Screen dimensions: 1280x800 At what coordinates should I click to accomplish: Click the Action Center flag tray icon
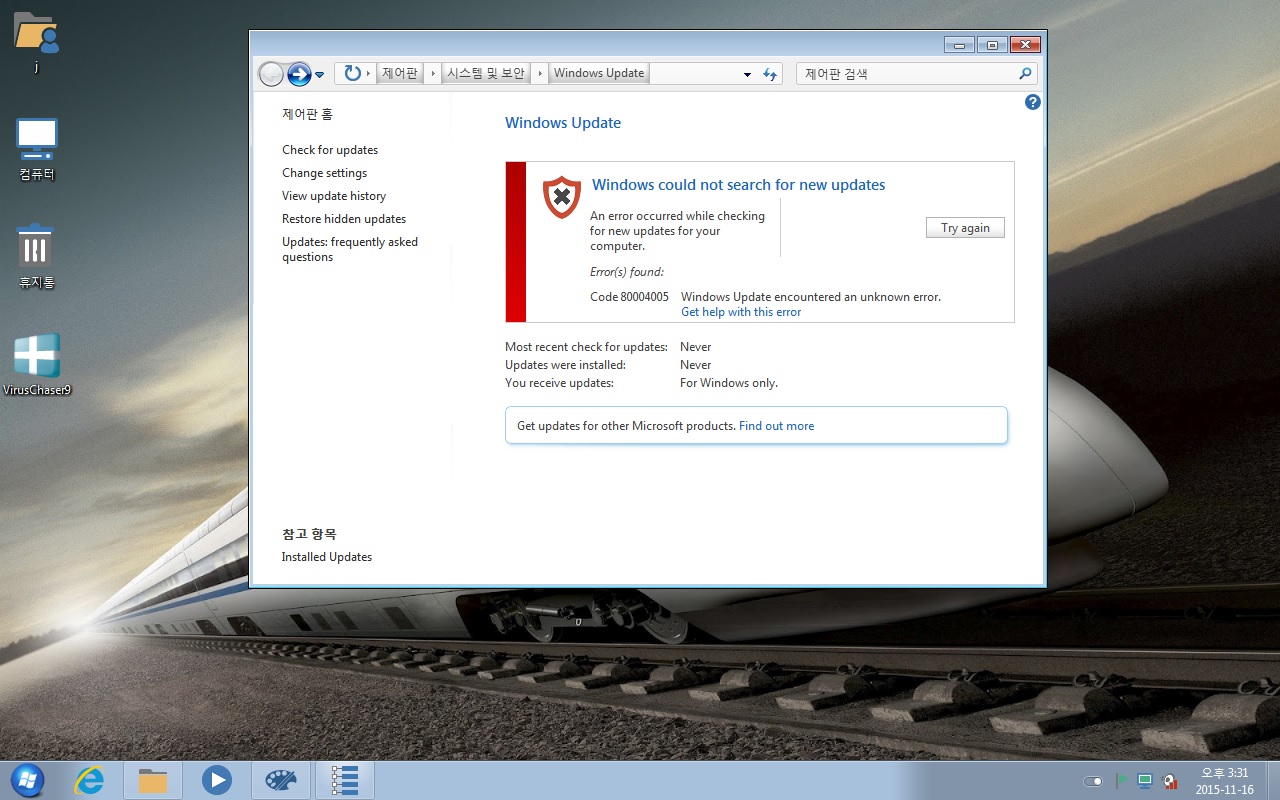click(x=1121, y=780)
